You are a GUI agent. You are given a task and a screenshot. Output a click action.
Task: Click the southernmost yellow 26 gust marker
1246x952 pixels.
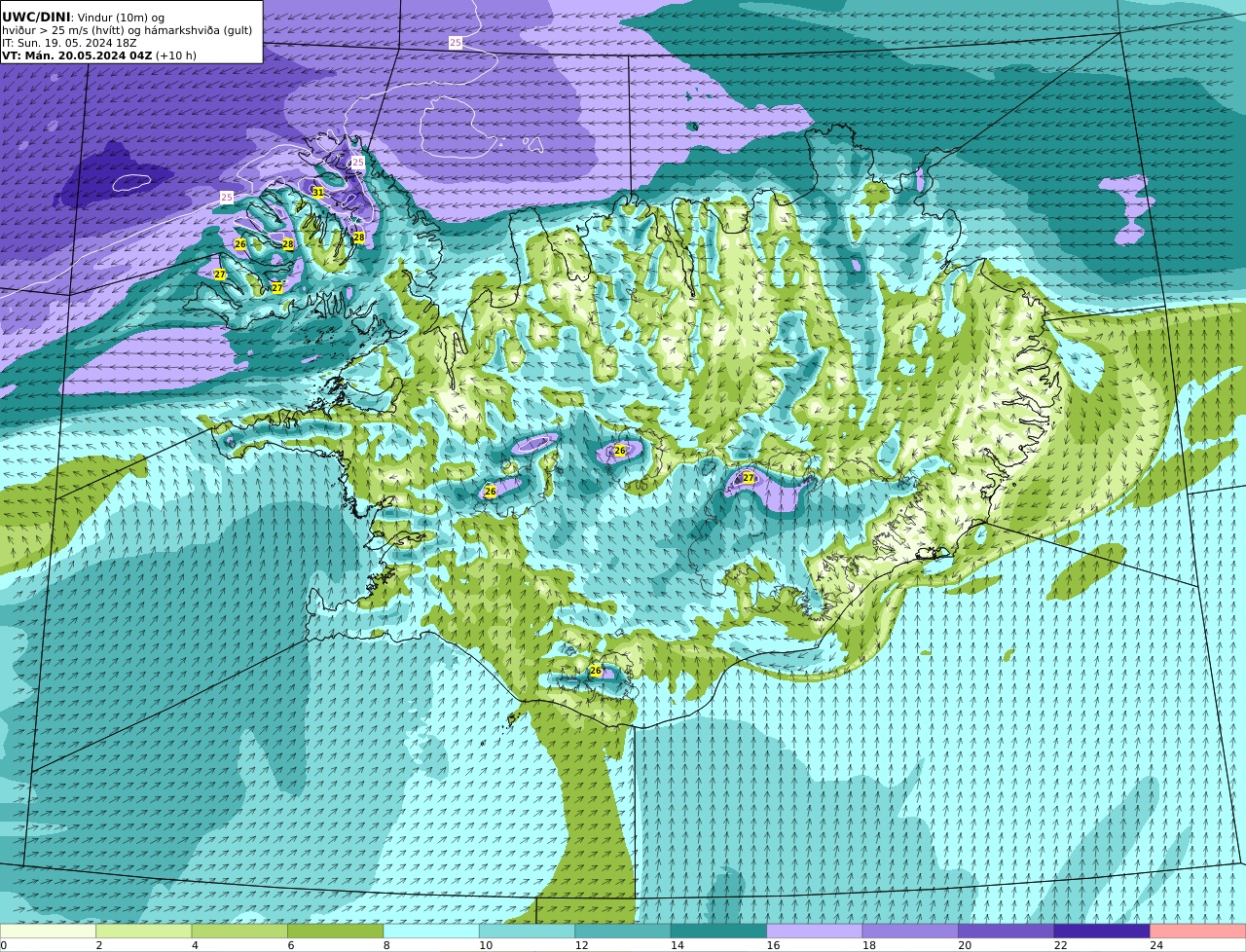(x=596, y=671)
